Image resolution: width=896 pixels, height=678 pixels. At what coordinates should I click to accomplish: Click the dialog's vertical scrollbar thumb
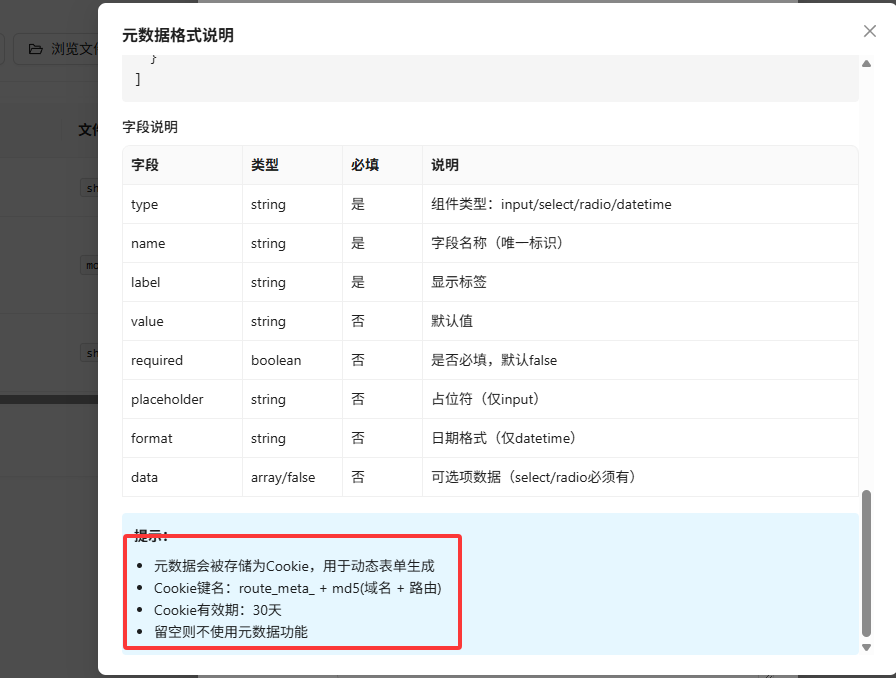(x=866, y=562)
